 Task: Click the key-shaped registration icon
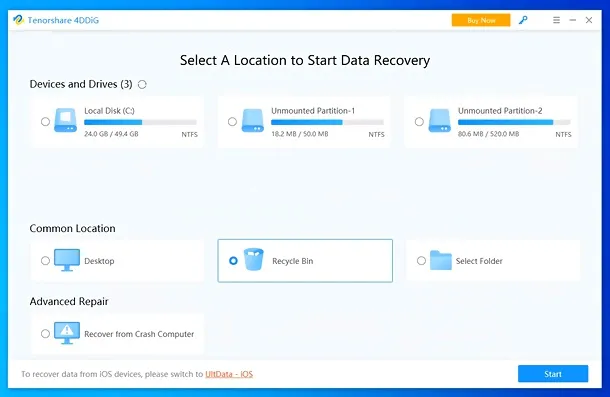coord(523,20)
